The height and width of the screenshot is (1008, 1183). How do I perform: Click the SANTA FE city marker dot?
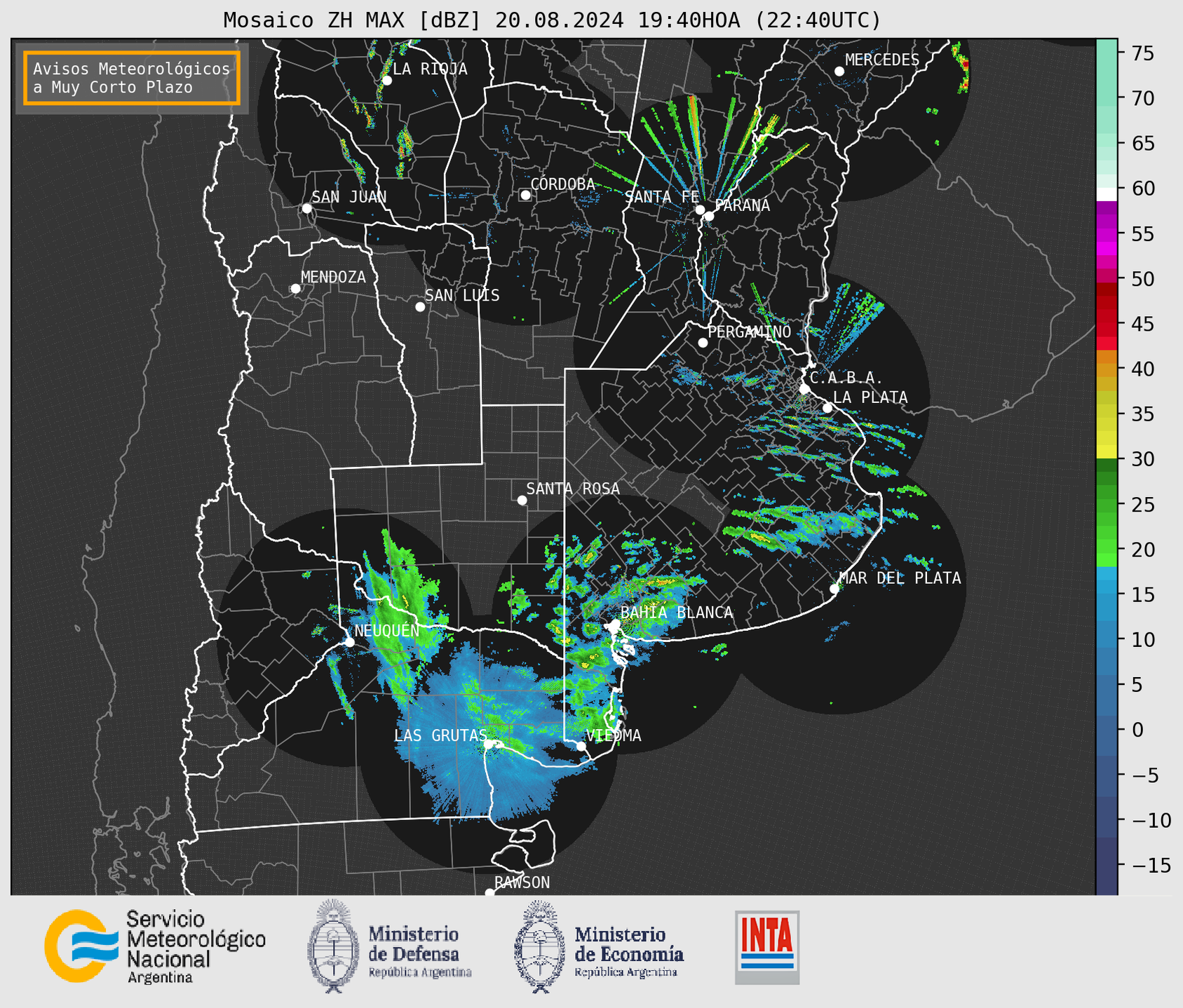700,210
